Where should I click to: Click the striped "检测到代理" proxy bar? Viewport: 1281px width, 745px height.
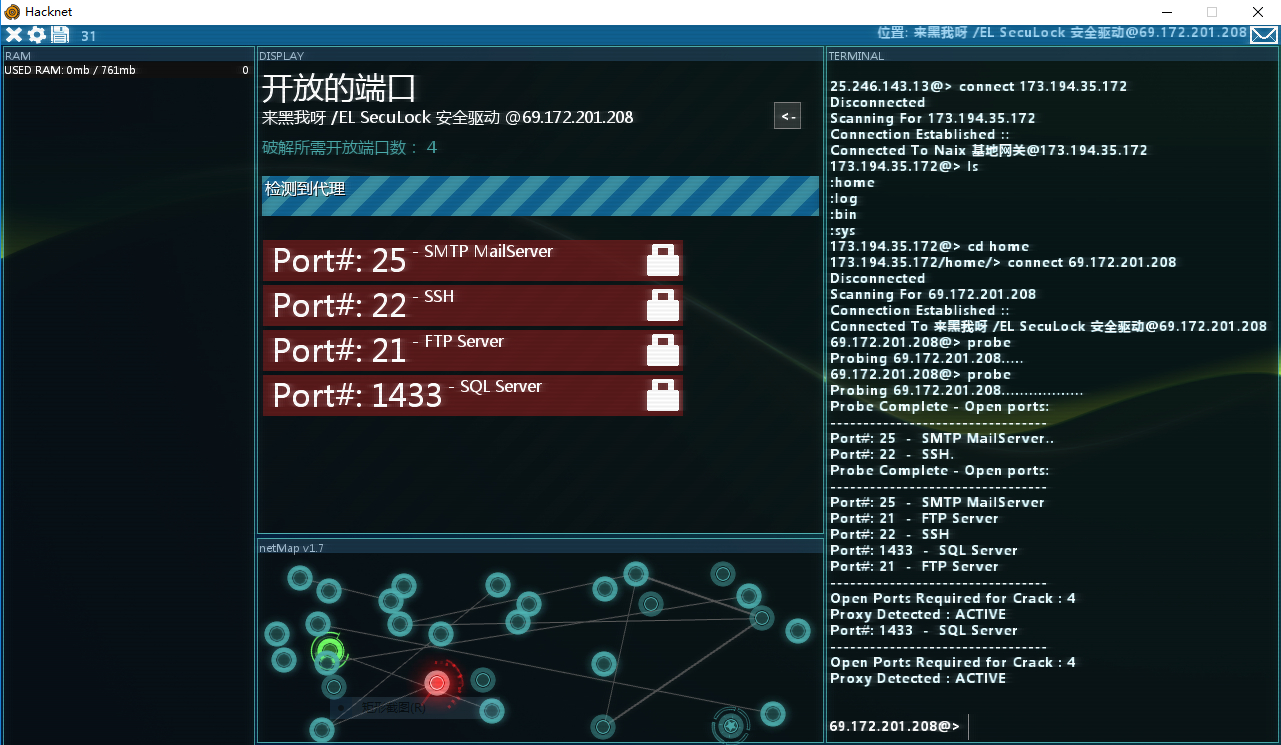tap(540, 196)
